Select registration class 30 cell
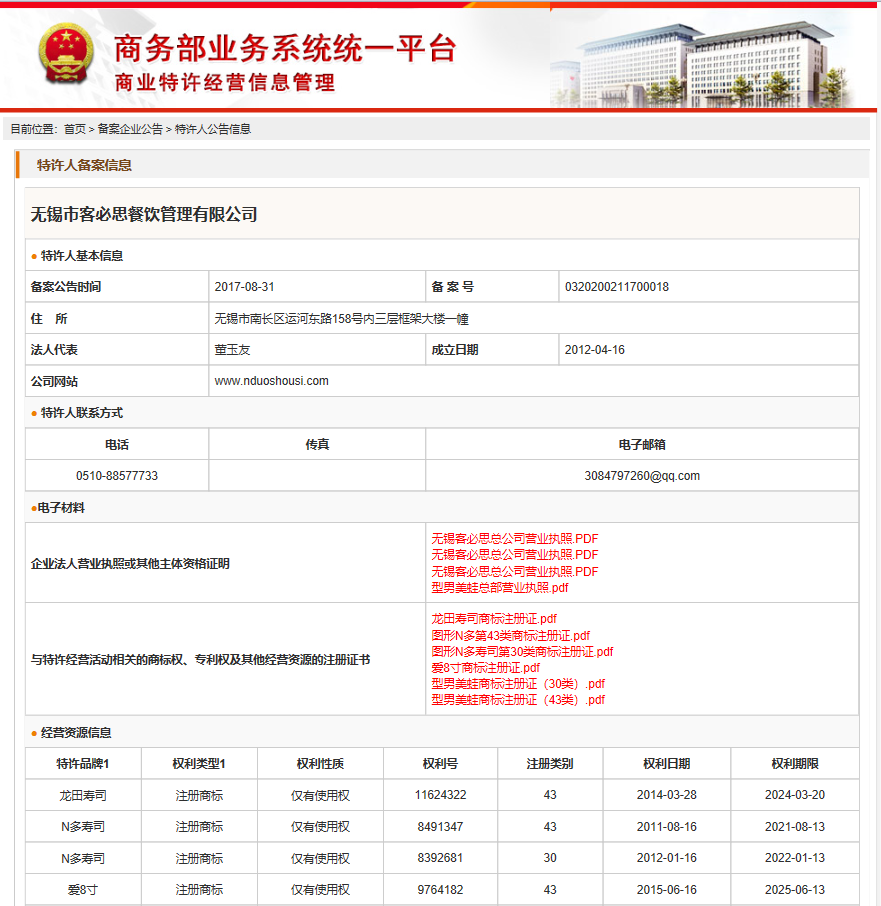This screenshot has height=906, width=881. coord(550,858)
